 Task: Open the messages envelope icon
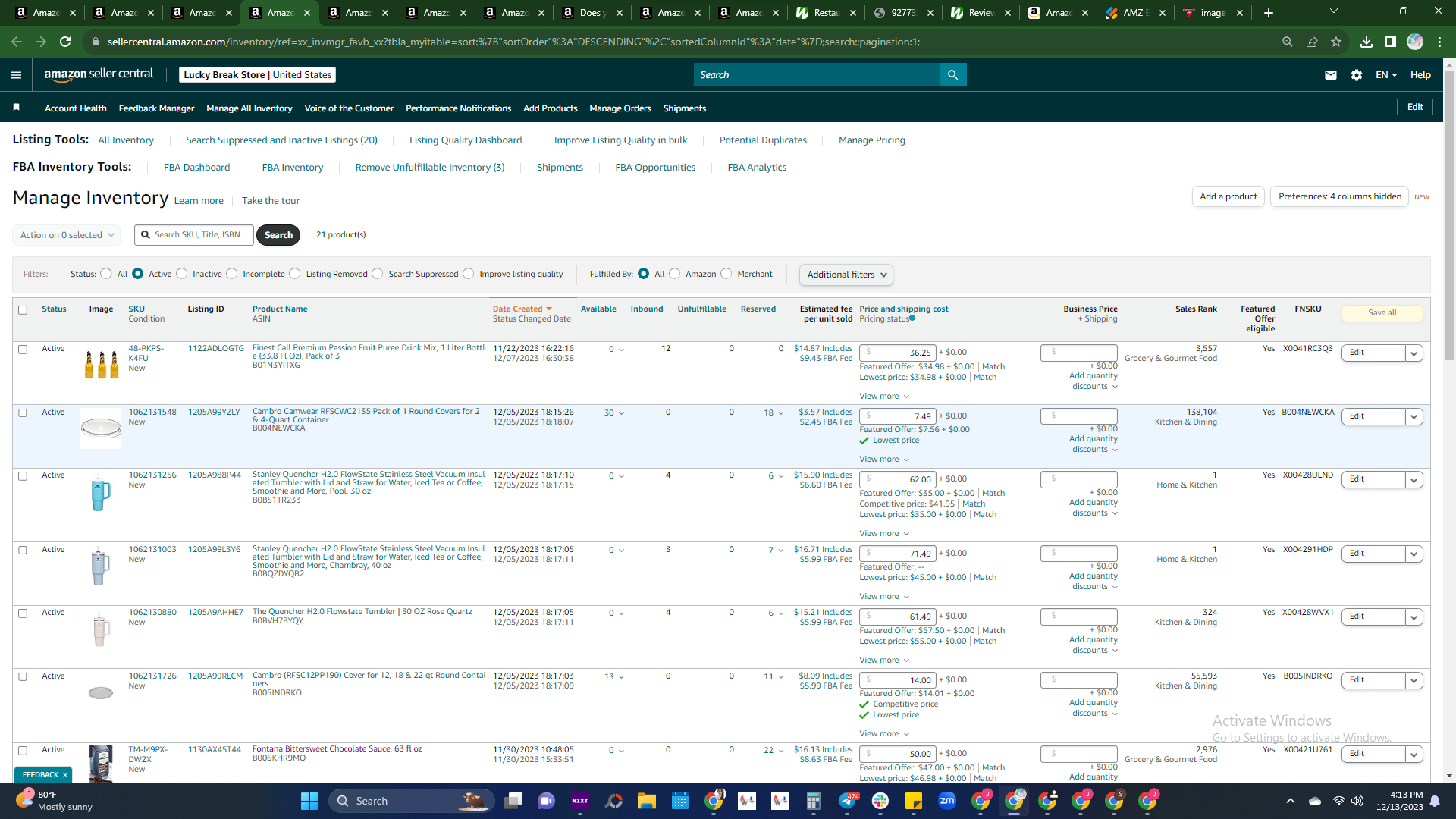coord(1330,75)
